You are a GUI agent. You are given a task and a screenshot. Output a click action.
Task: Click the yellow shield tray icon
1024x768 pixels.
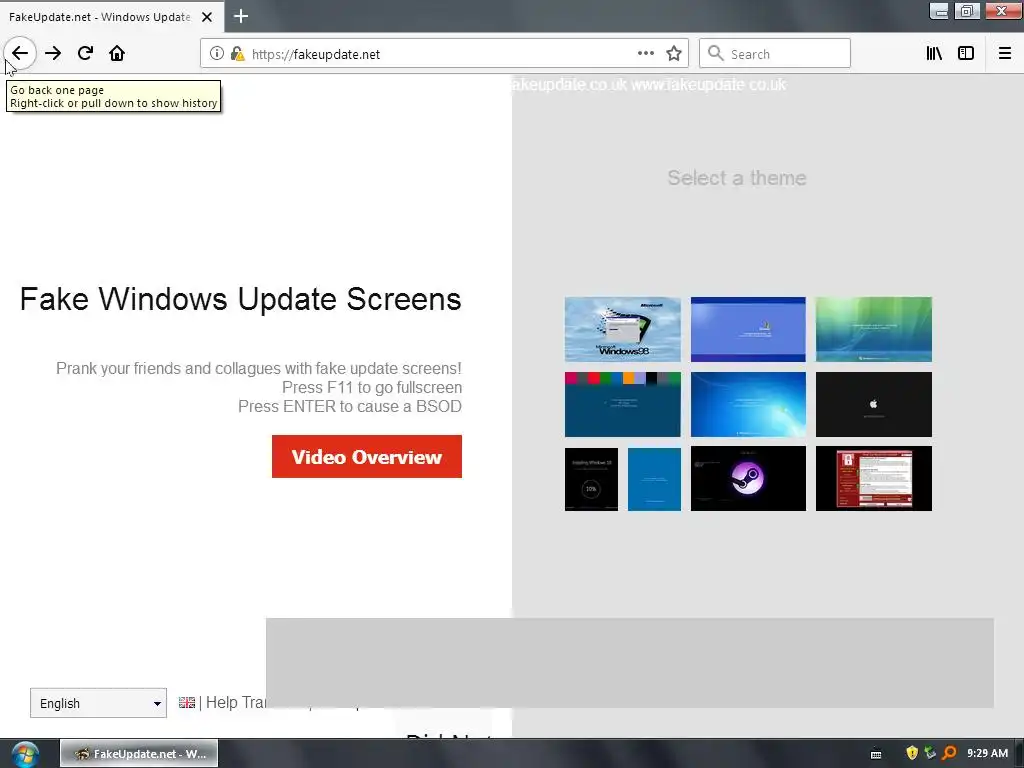click(x=912, y=753)
